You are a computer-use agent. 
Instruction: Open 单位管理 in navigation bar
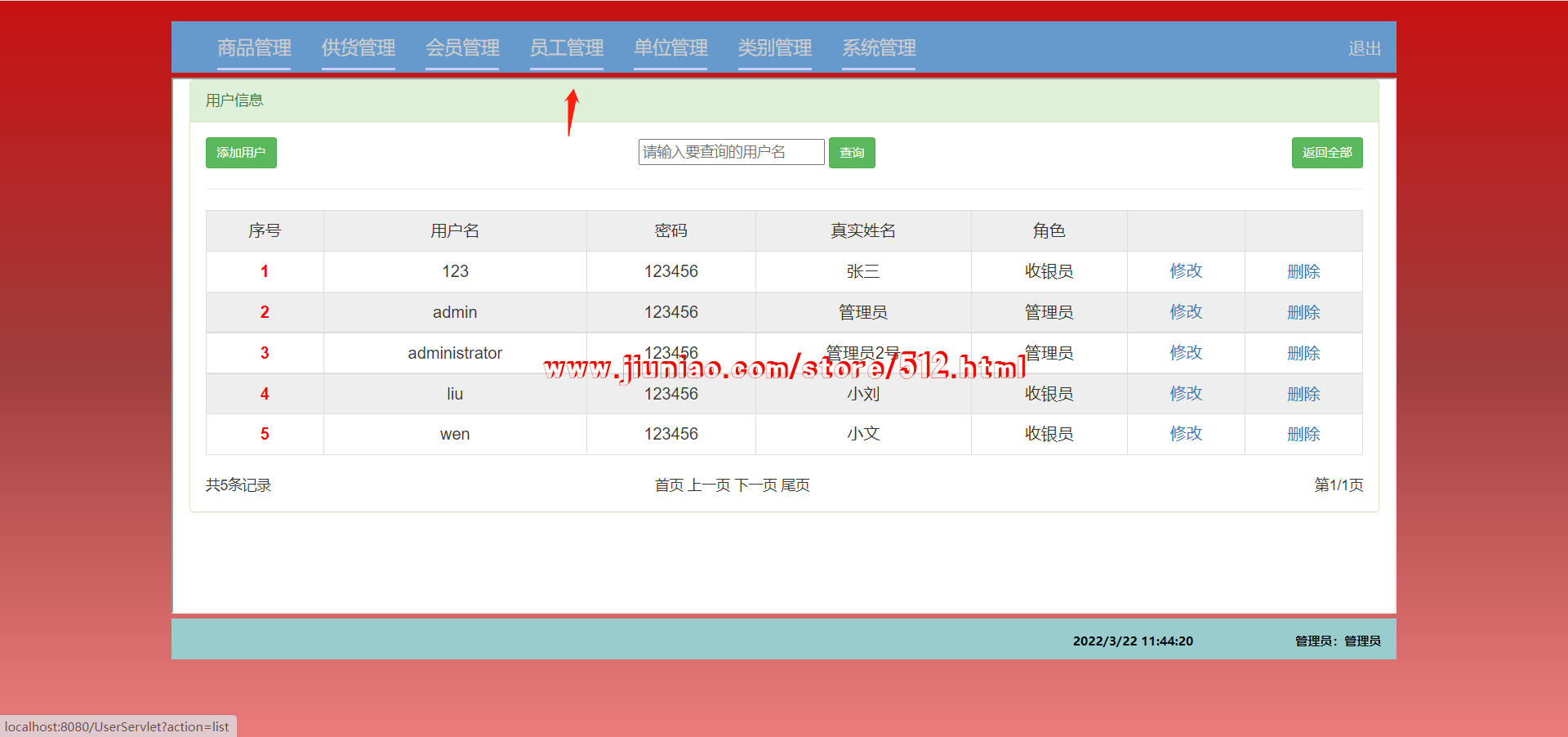(670, 48)
